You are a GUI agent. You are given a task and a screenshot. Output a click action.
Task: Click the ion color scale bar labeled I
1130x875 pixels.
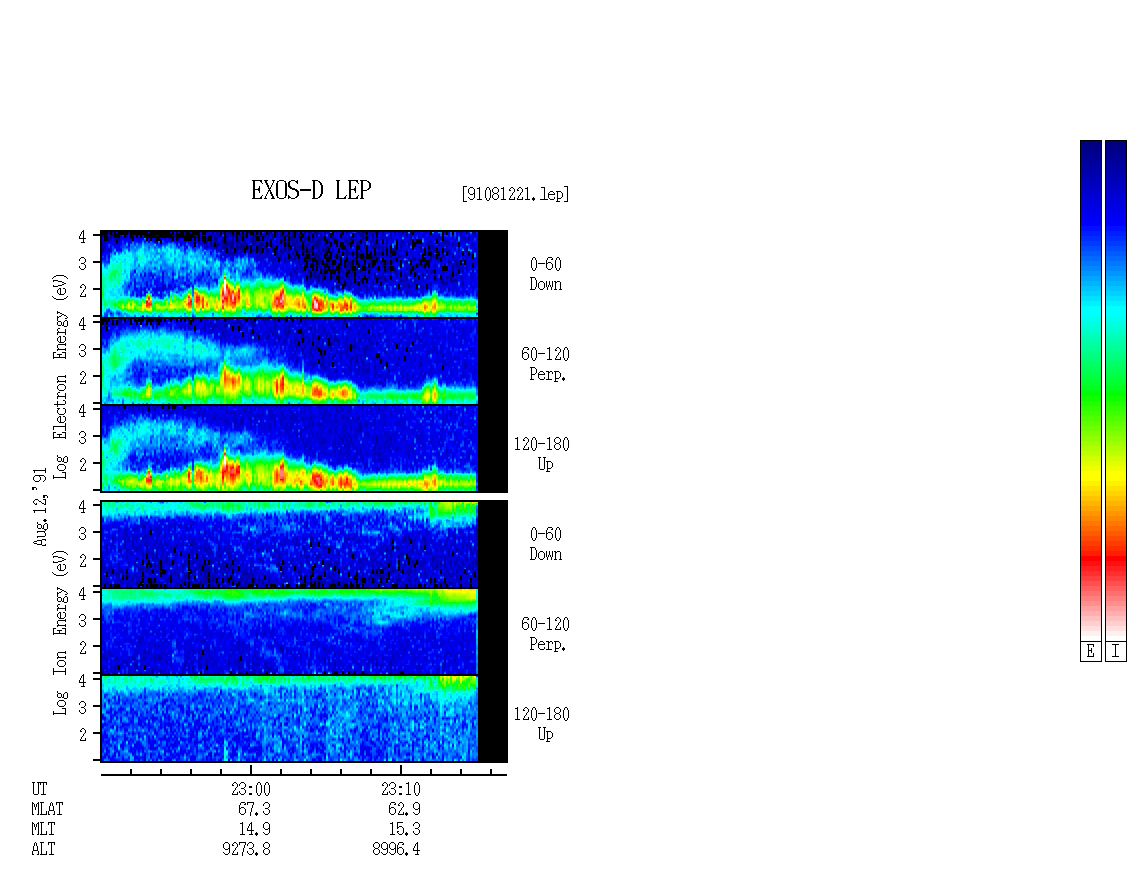1116,390
